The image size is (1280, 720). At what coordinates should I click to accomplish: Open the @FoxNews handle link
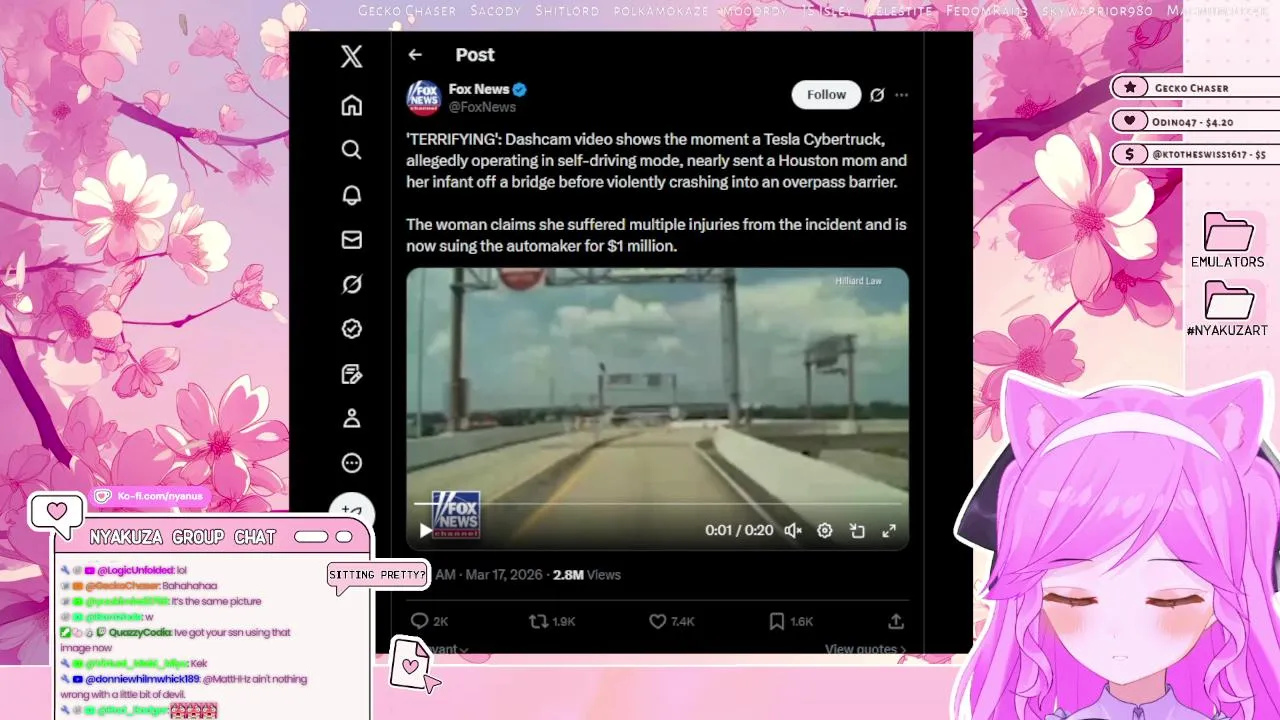tap(482, 107)
